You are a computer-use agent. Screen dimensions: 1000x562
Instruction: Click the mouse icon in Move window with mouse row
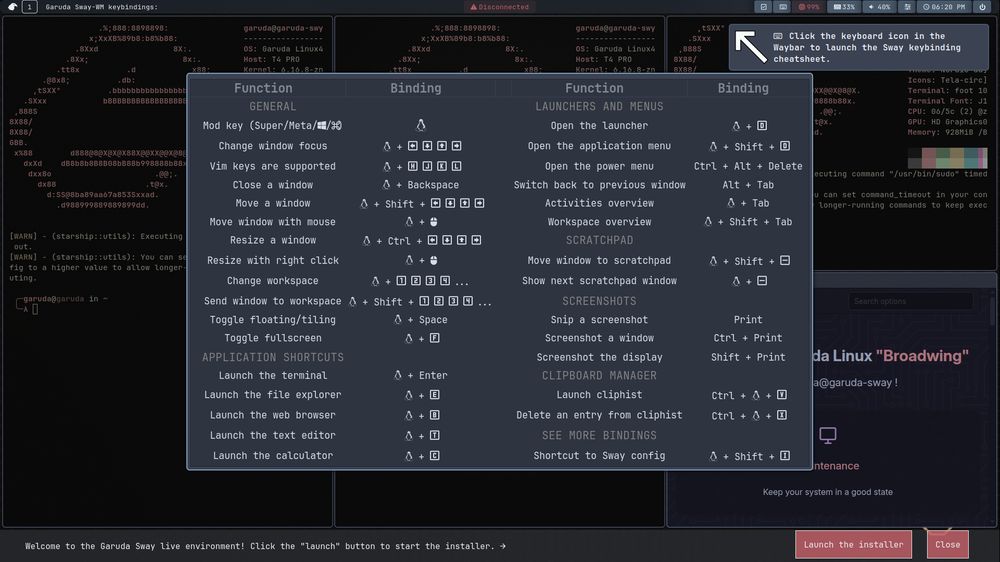coord(434,222)
